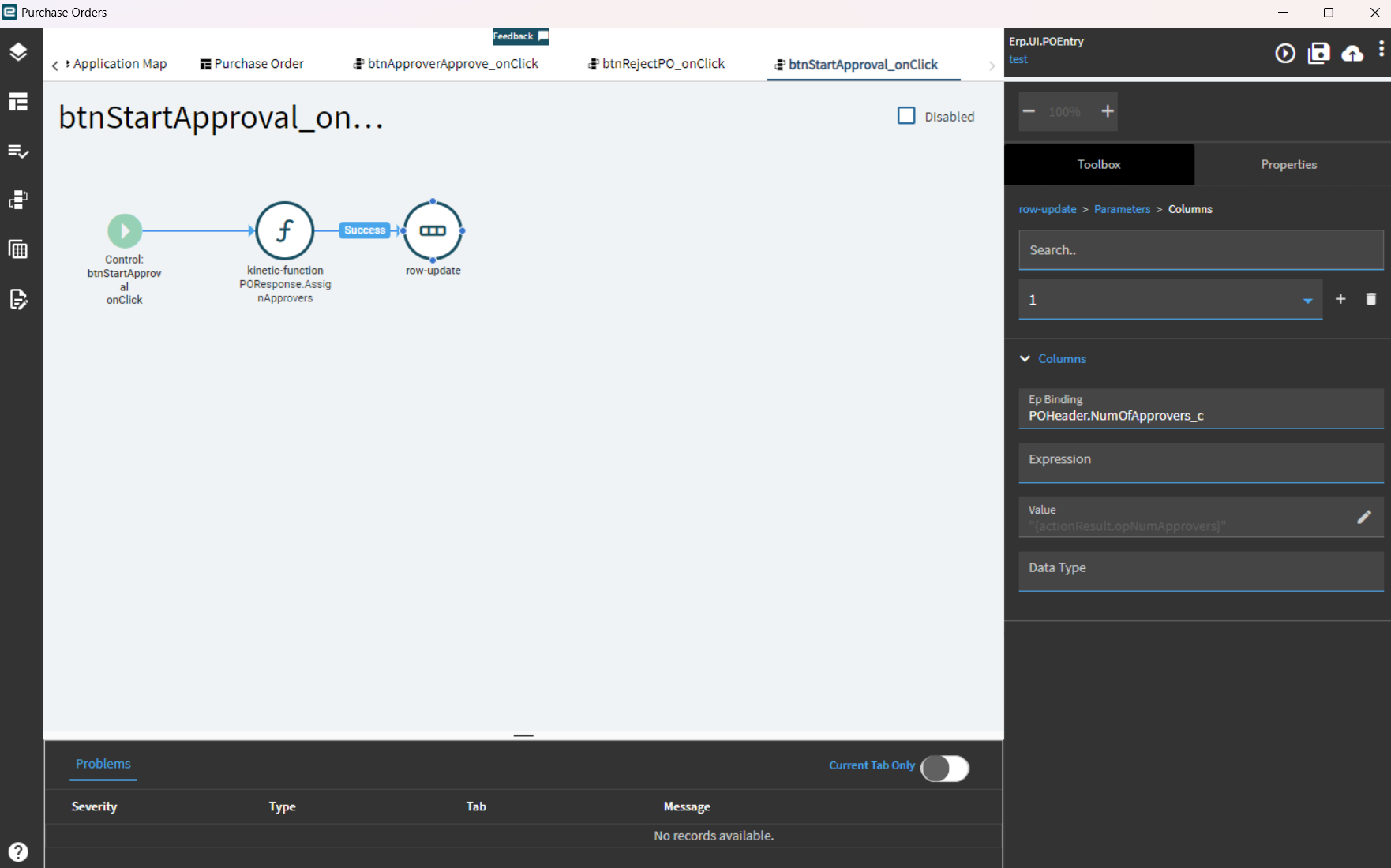Delete column entry with trash icon
The height and width of the screenshot is (868, 1391).
pos(1371,299)
